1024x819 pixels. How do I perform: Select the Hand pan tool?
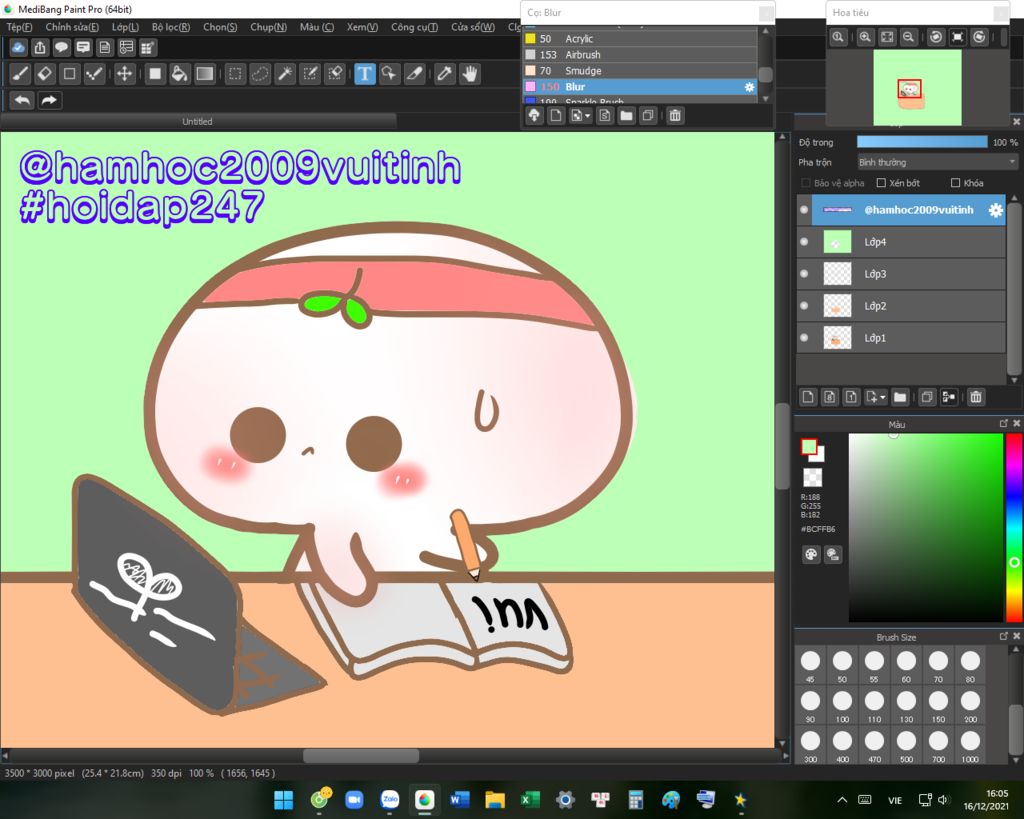(x=470, y=74)
